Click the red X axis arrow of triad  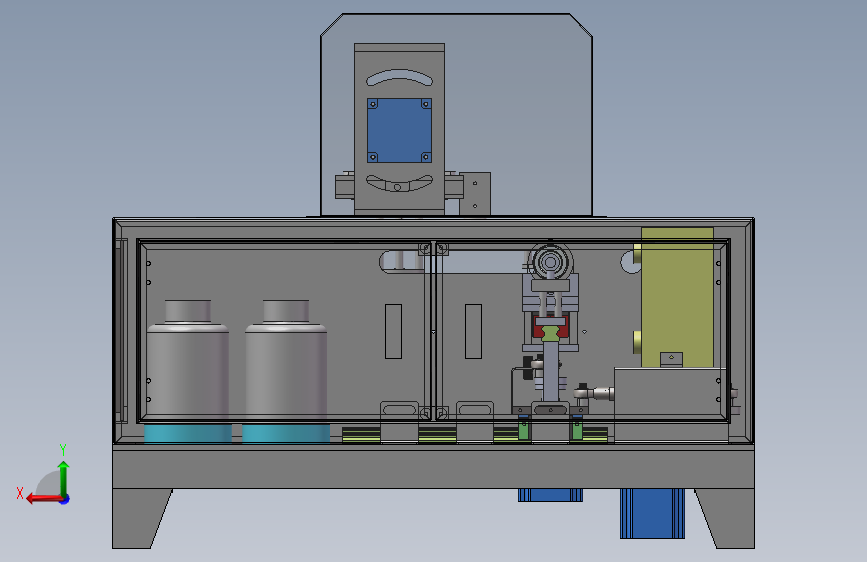[44, 499]
